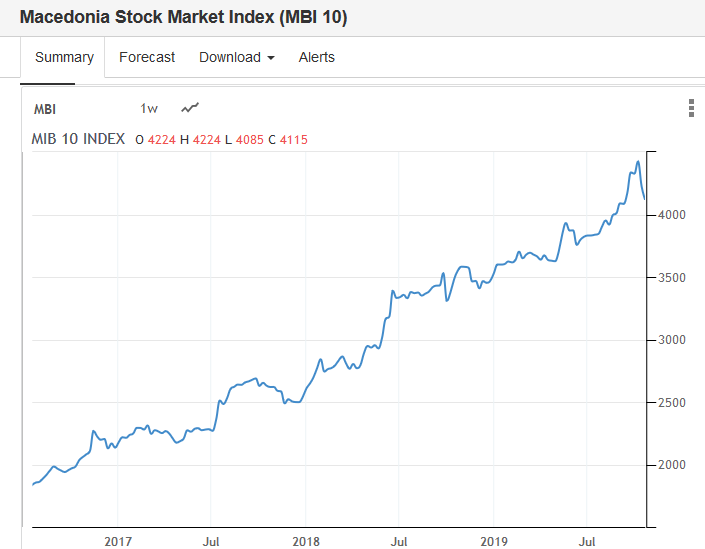The image size is (705, 549).
Task: Open the chart type line icon
Action: (x=190, y=108)
